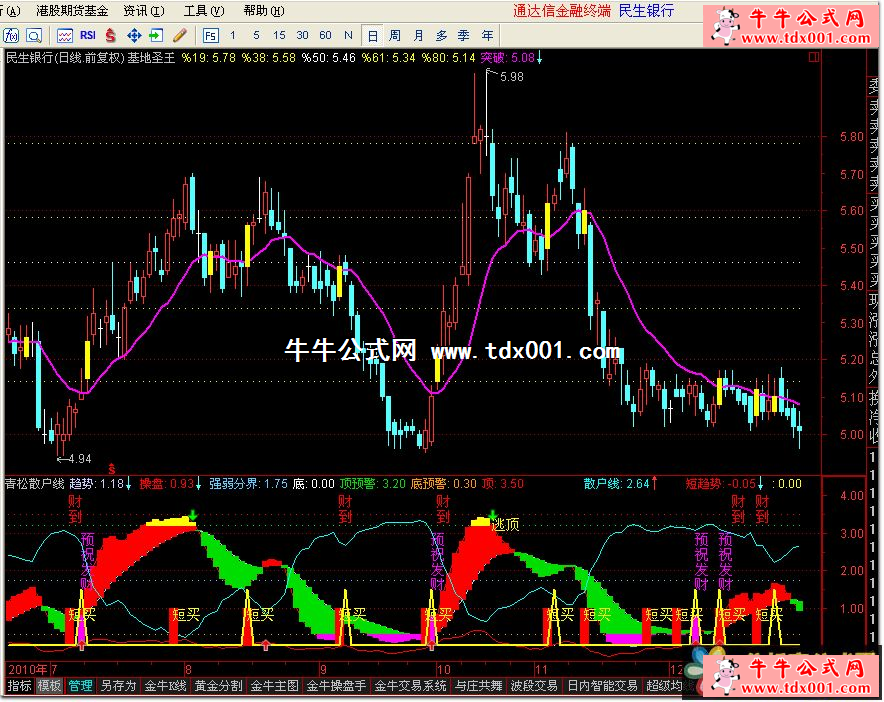Image resolution: width=884 pixels, height=702 pixels.
Task: Click the 民生银行(日线.前复权) chart title
Action: [65, 58]
